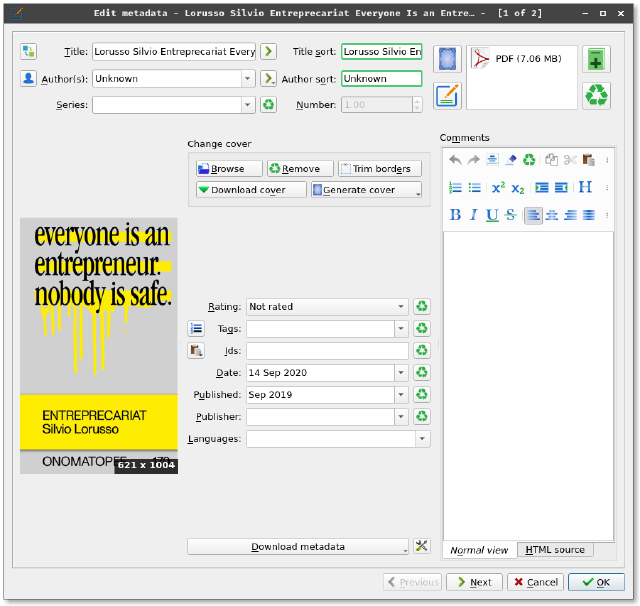Open metadata download configuration wrench icon
This screenshot has width=640, height=606.
(x=422, y=546)
